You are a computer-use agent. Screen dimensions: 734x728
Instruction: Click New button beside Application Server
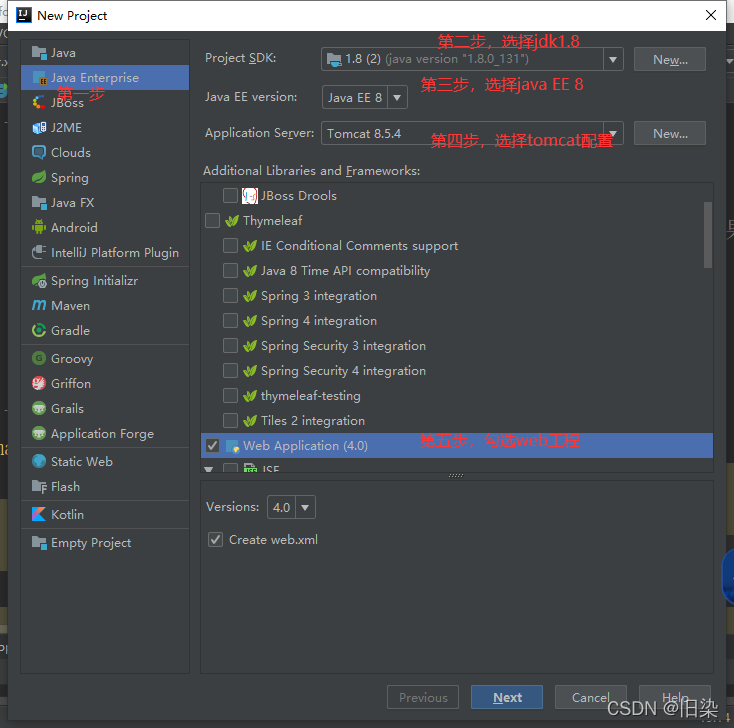tap(670, 133)
